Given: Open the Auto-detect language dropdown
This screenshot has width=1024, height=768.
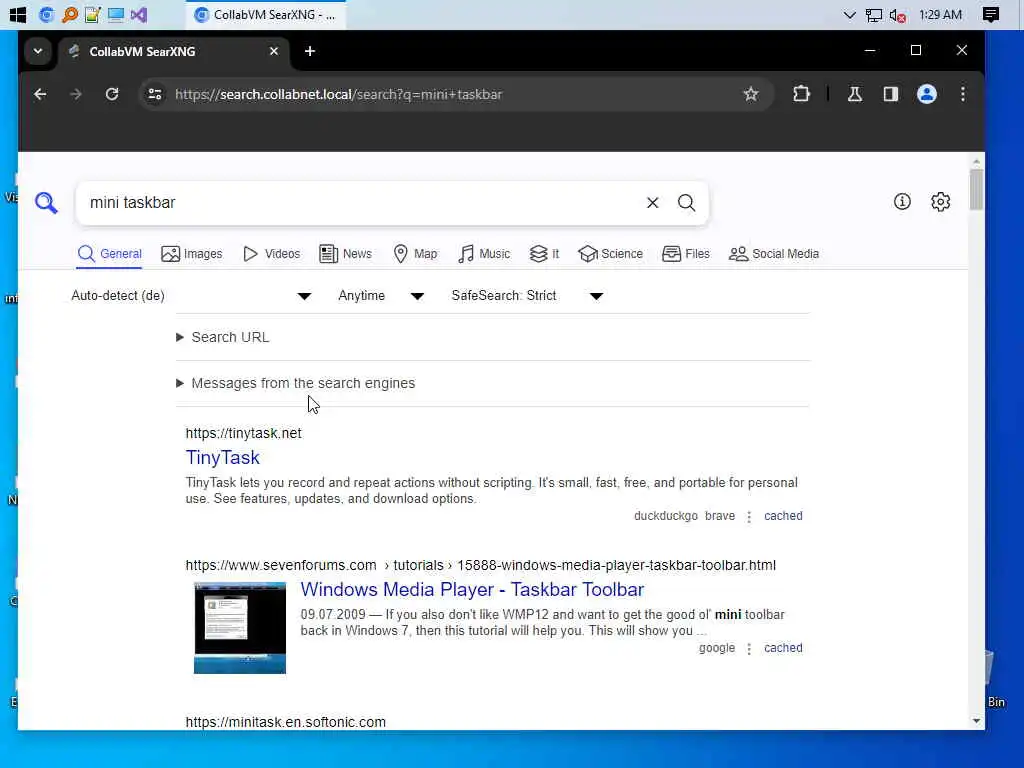Looking at the screenshot, I should pyautogui.click(x=191, y=296).
